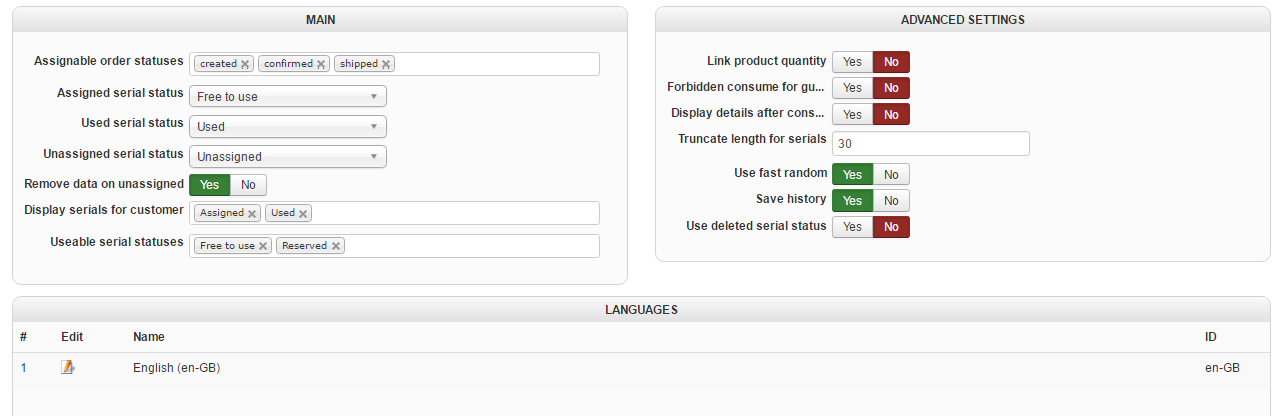The height and width of the screenshot is (416, 1287).
Task: Remove the 'created' order status tag
Action: 245,64
